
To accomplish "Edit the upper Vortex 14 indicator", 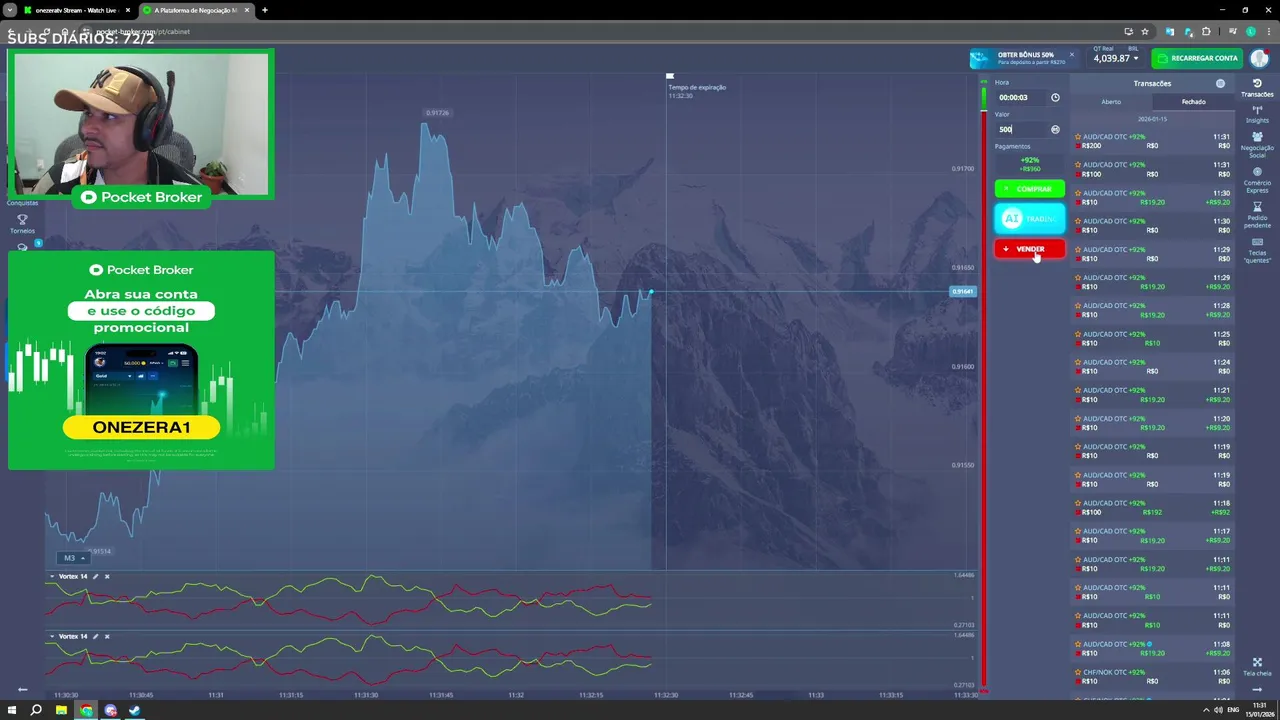I will coord(95,576).
